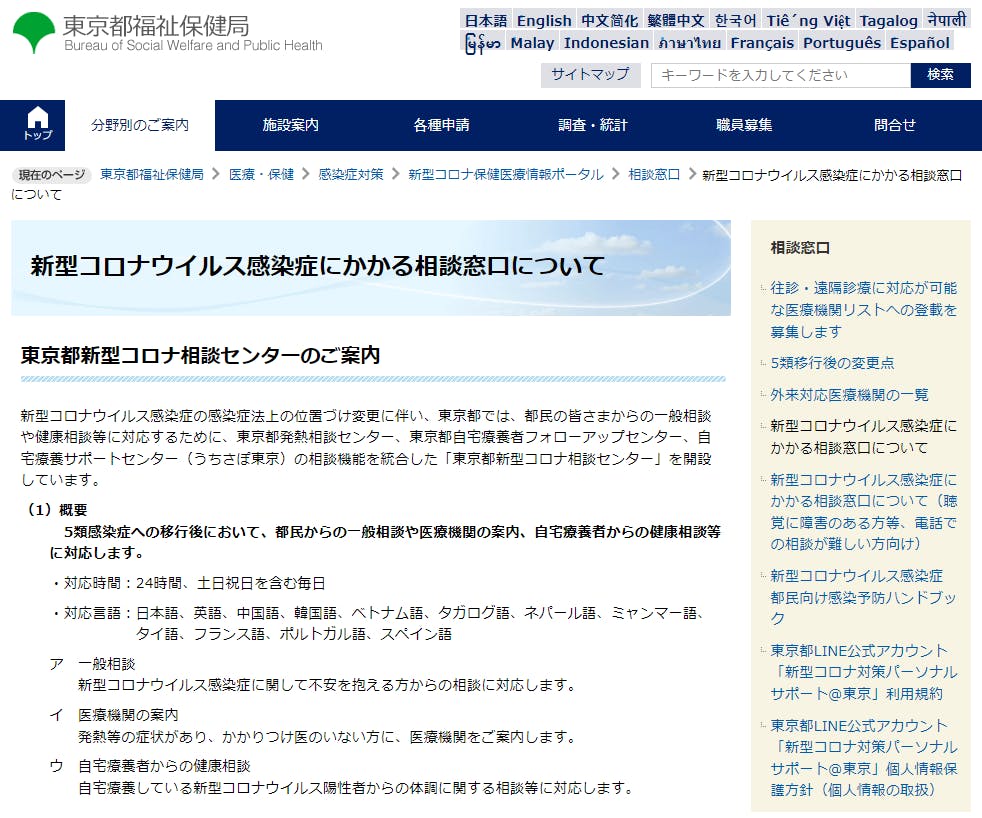Viewport: 982px width, 818px height.
Task: Select the 各種申請 menu item
Action: (x=441, y=125)
